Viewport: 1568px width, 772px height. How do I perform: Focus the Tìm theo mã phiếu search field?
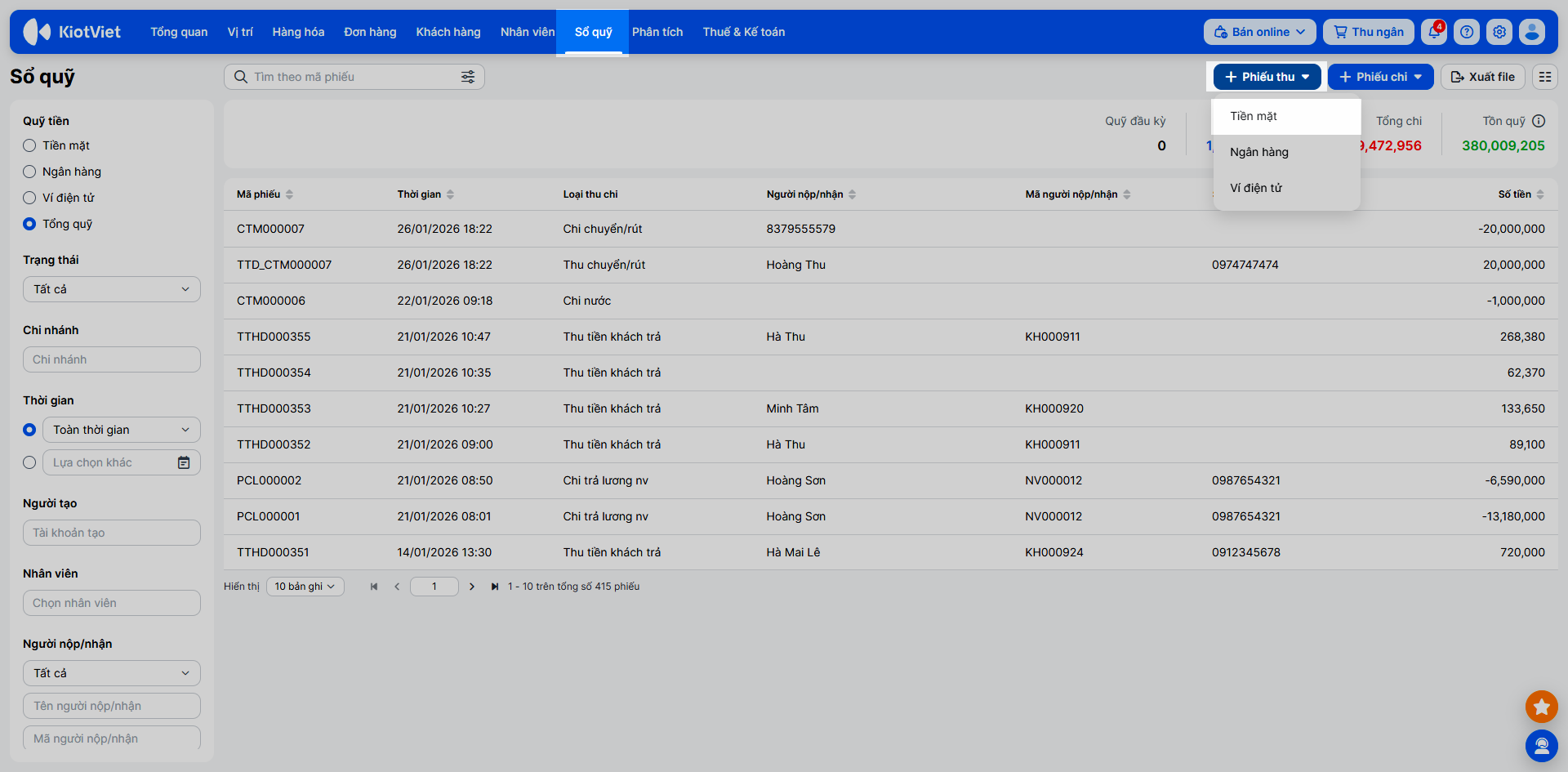tap(351, 77)
